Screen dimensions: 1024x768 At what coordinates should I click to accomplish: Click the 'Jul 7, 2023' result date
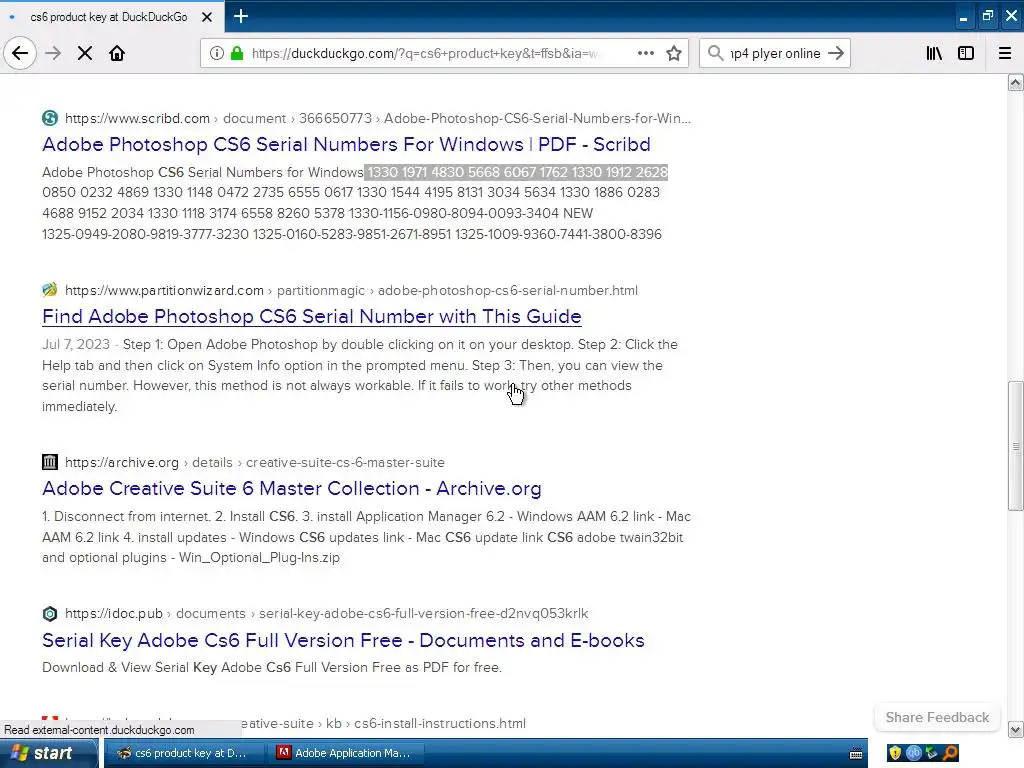tap(76, 344)
